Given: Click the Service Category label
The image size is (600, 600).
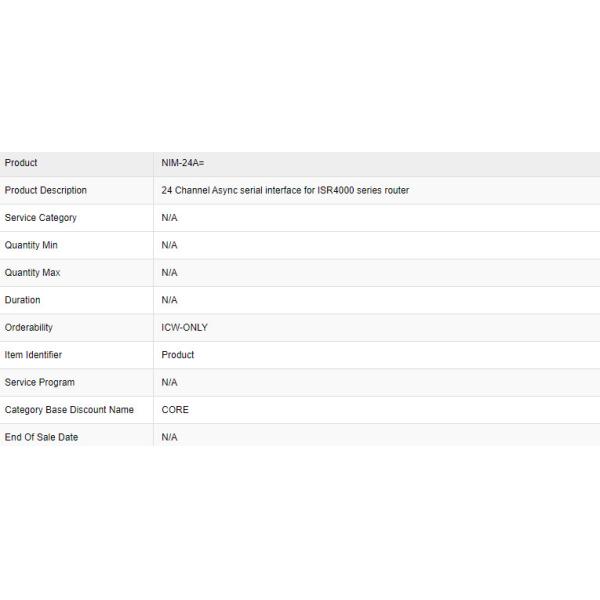Looking at the screenshot, I should click(41, 218).
